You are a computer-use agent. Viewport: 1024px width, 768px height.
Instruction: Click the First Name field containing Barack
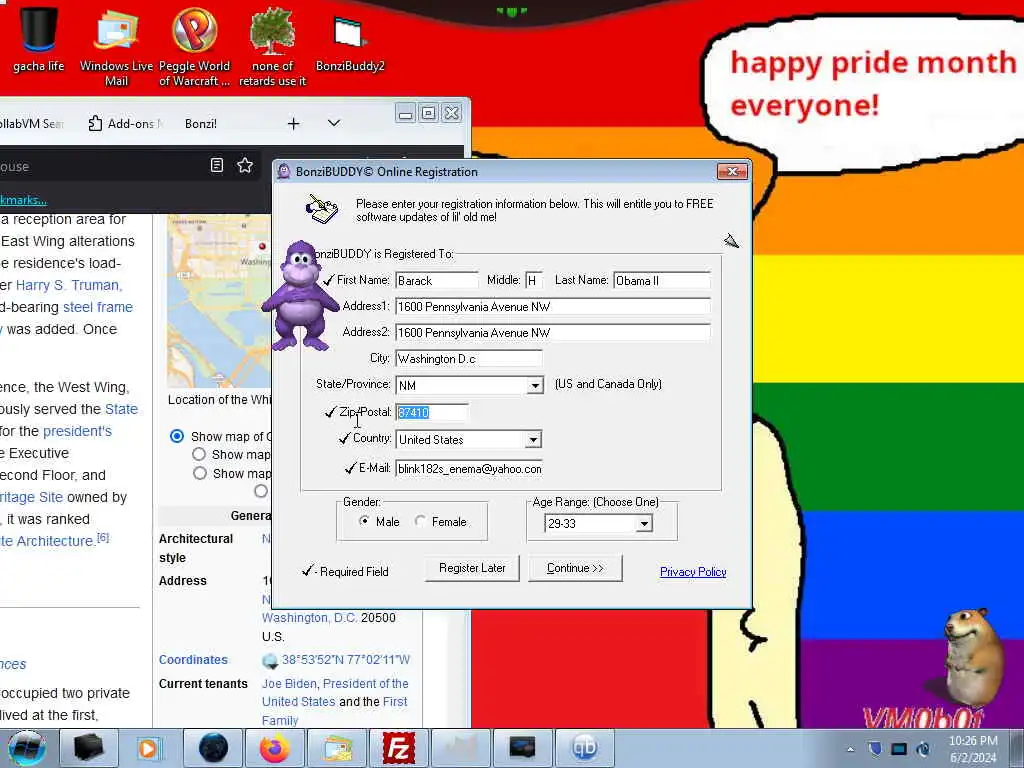[x=436, y=280]
